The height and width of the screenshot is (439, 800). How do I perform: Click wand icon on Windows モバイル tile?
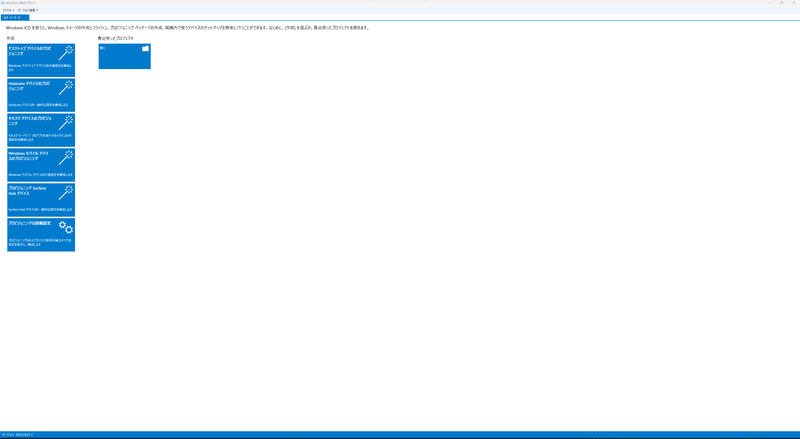click(66, 157)
